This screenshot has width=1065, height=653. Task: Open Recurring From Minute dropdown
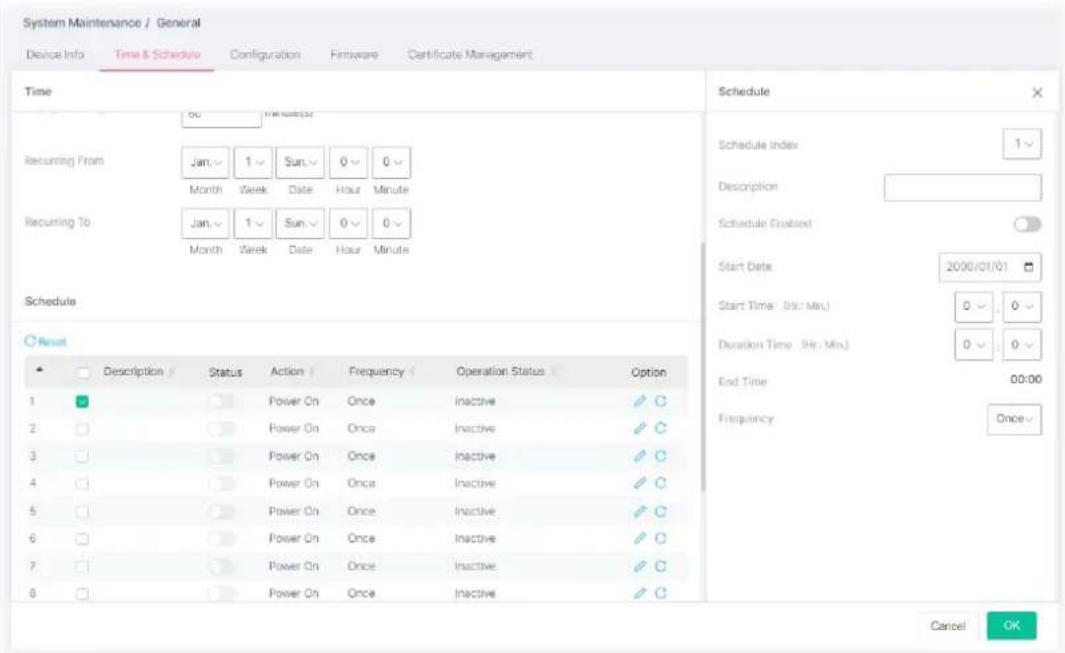[x=391, y=162]
